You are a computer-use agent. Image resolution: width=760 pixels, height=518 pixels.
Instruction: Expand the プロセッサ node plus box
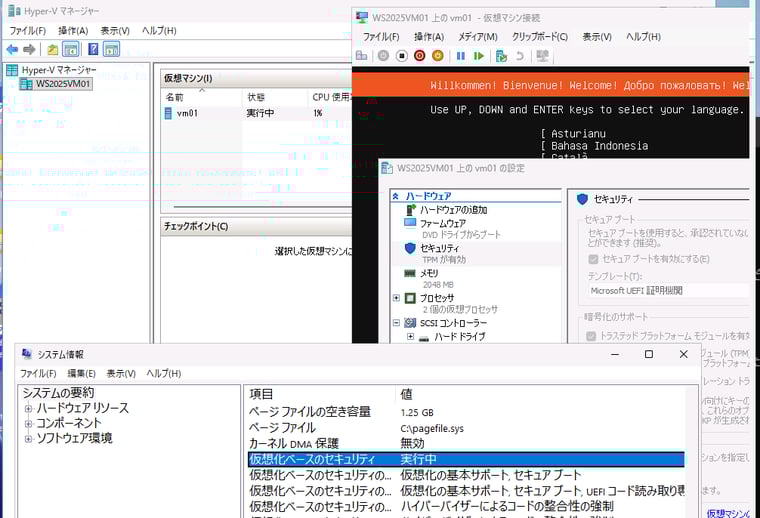[x=396, y=298]
